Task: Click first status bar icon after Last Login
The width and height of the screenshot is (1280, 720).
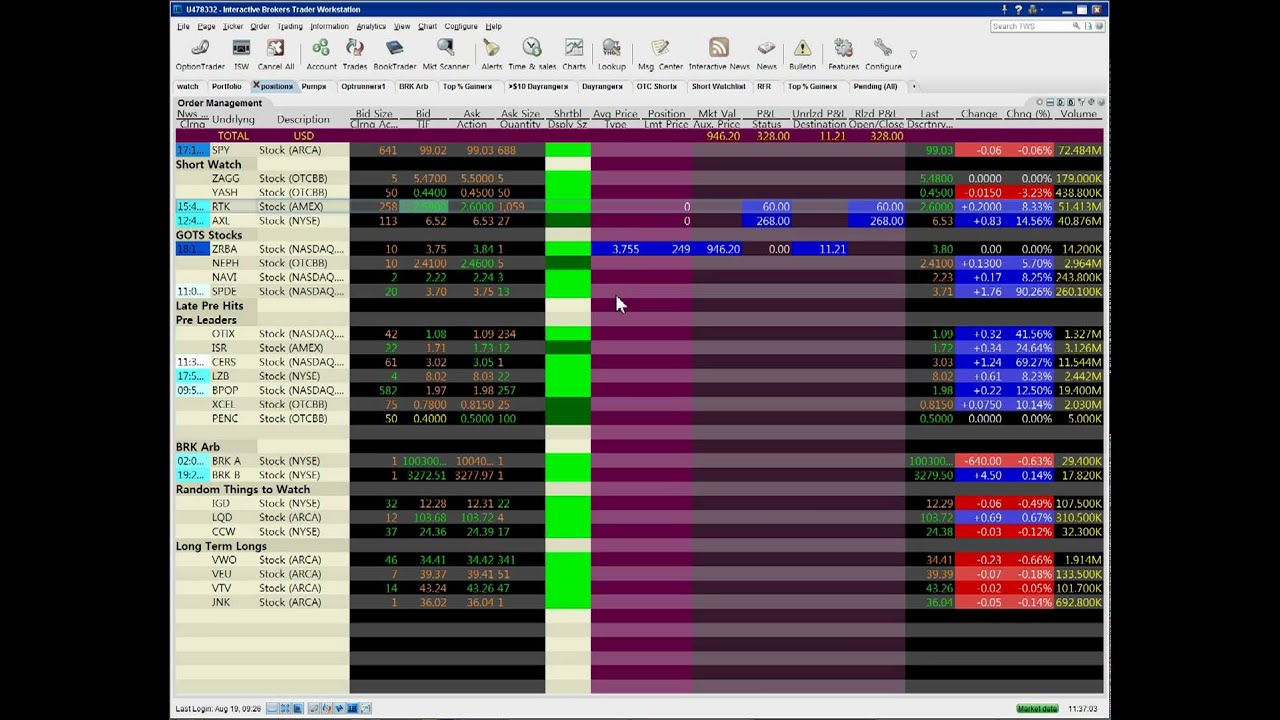Action: point(272,708)
